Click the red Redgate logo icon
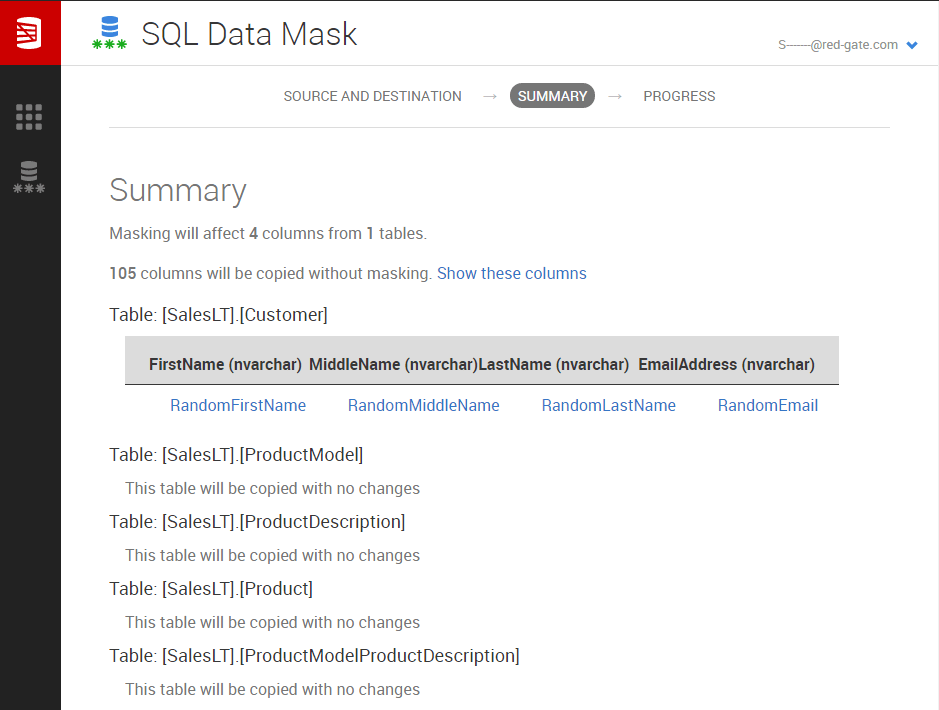The height and width of the screenshot is (710, 939). [29, 33]
